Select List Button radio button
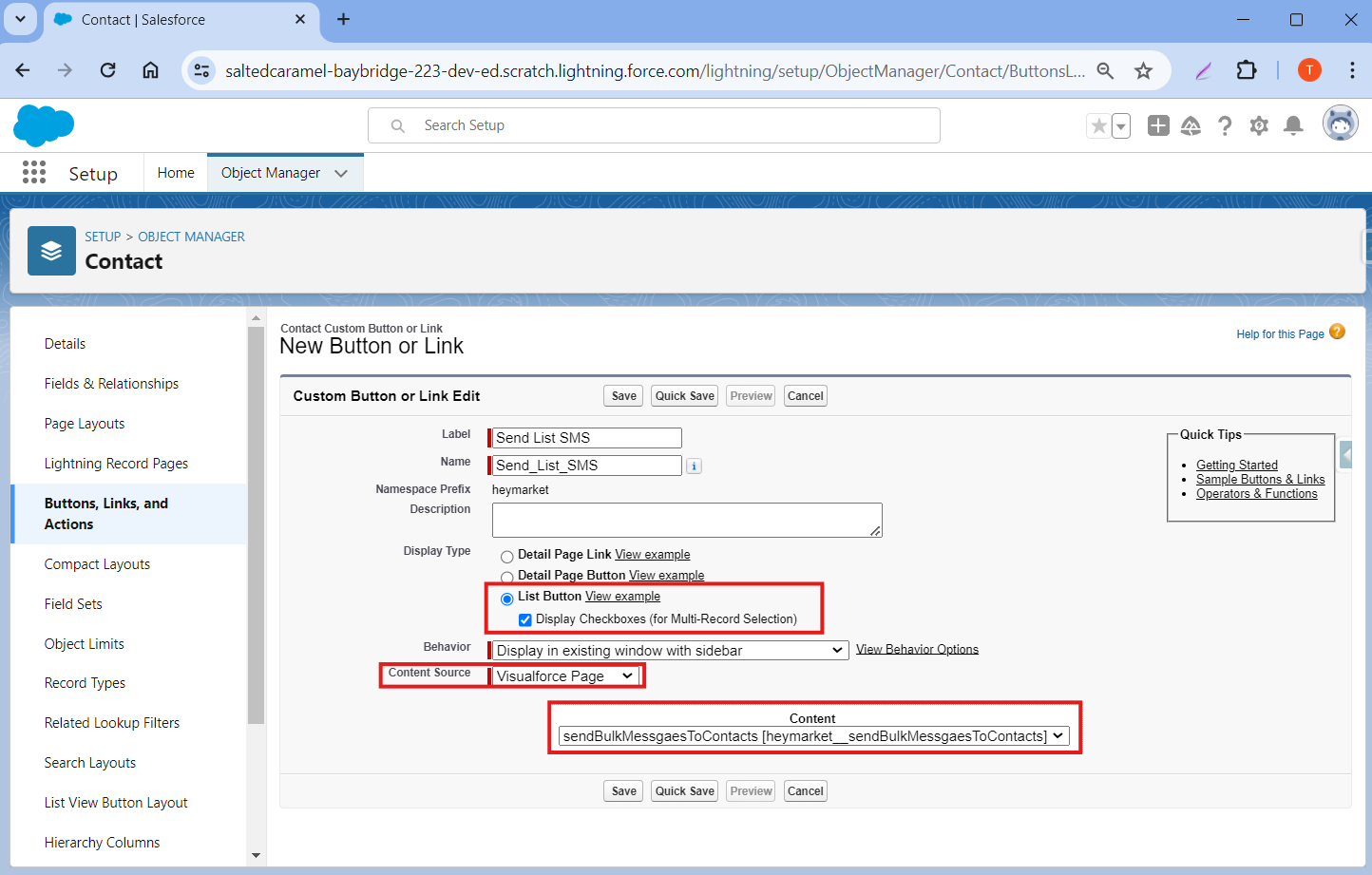The image size is (1372, 875). (507, 599)
